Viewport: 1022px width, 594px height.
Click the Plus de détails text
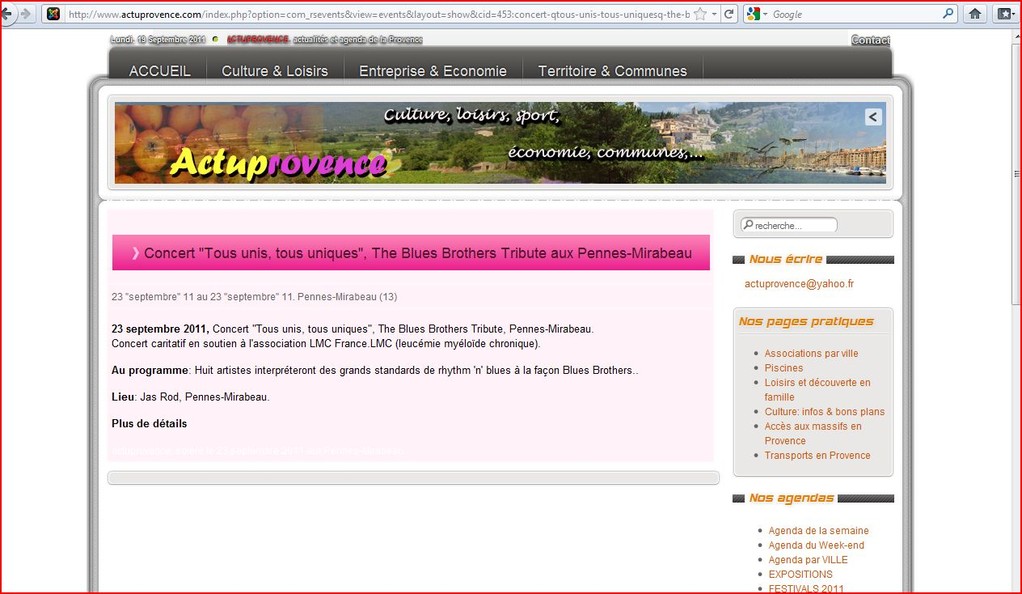[149, 423]
